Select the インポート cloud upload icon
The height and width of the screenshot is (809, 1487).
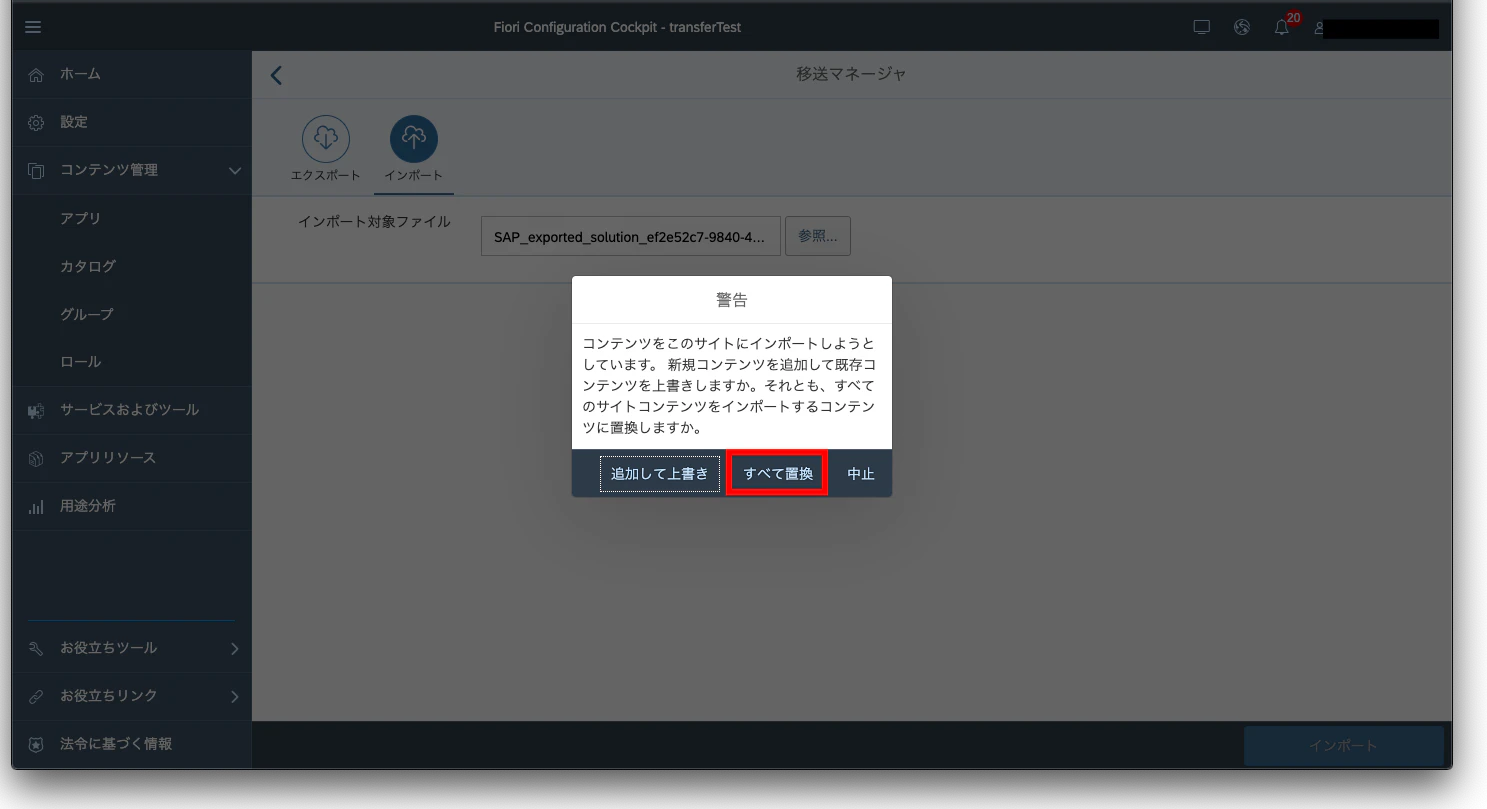(x=413, y=139)
